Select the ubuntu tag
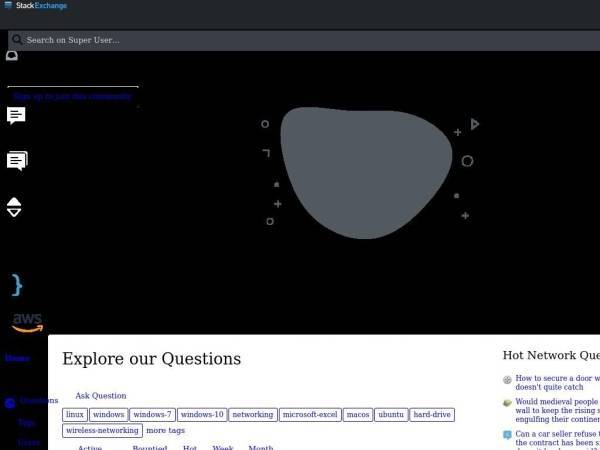 [x=391, y=415]
